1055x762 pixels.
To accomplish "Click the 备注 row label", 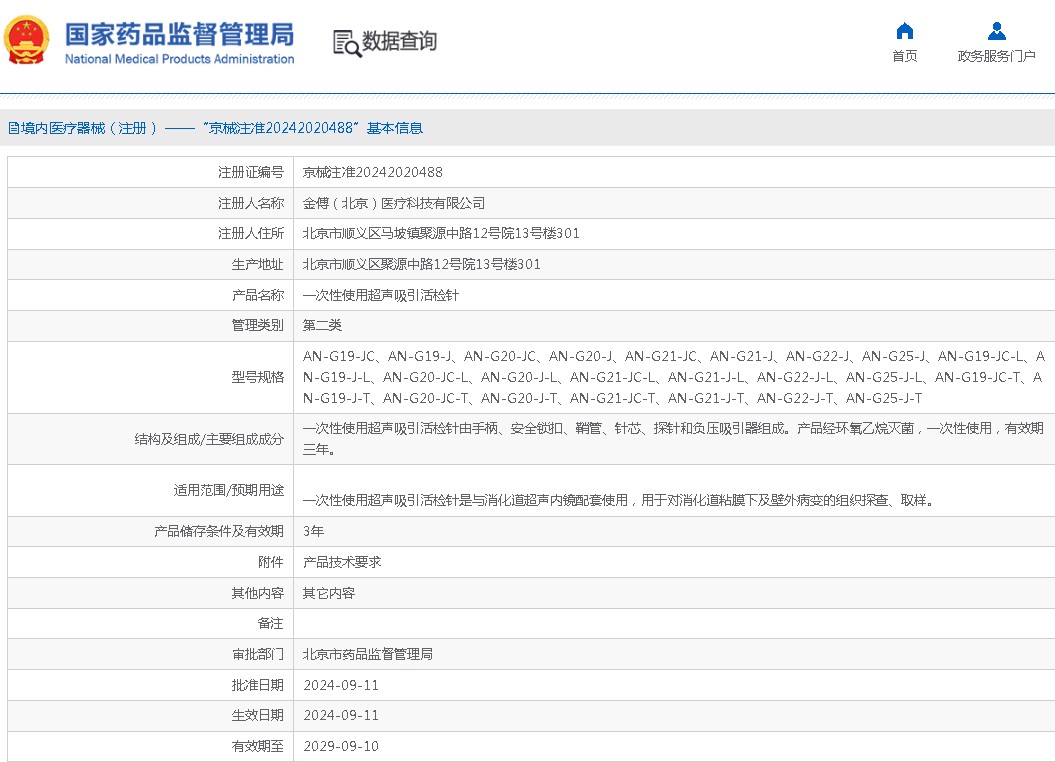I will 270,623.
